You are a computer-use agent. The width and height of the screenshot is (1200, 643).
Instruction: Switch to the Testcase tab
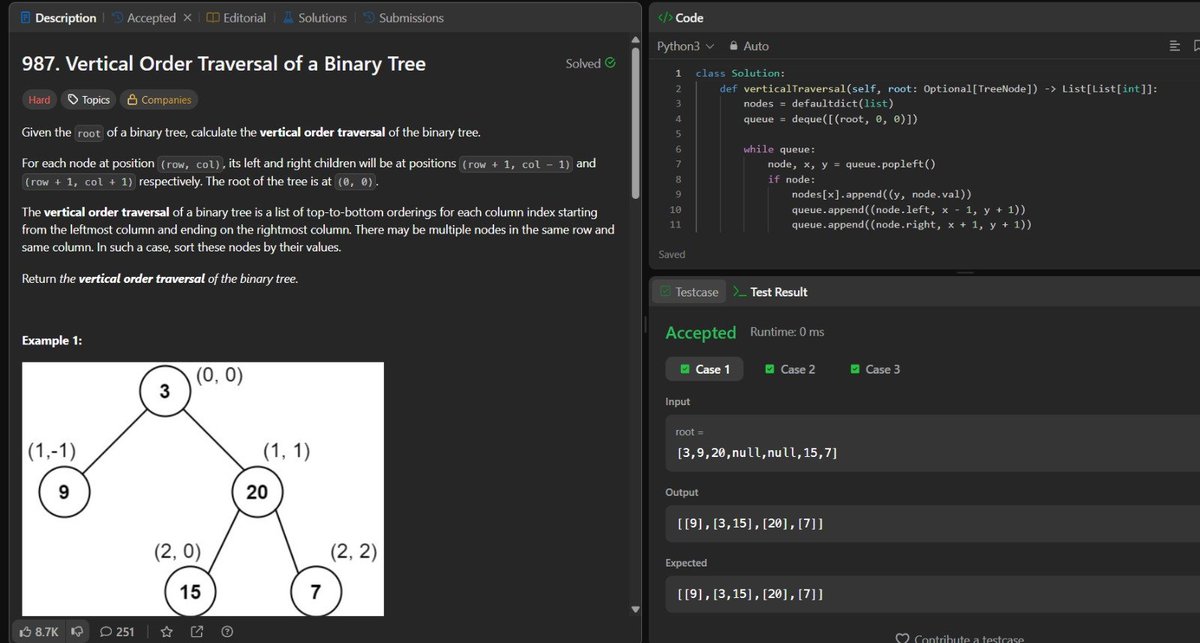(689, 292)
